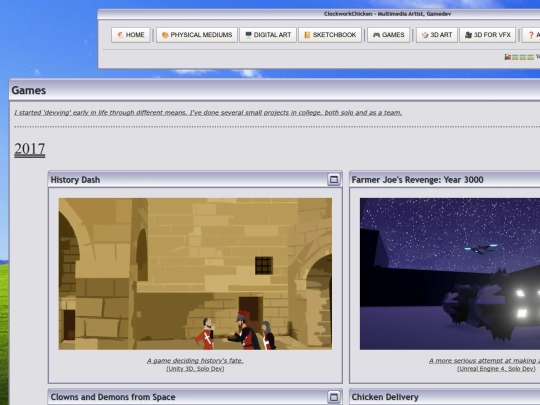This screenshot has height=405, width=540.
Task: Click the gamepad icon on Games
Action: (x=376, y=35)
